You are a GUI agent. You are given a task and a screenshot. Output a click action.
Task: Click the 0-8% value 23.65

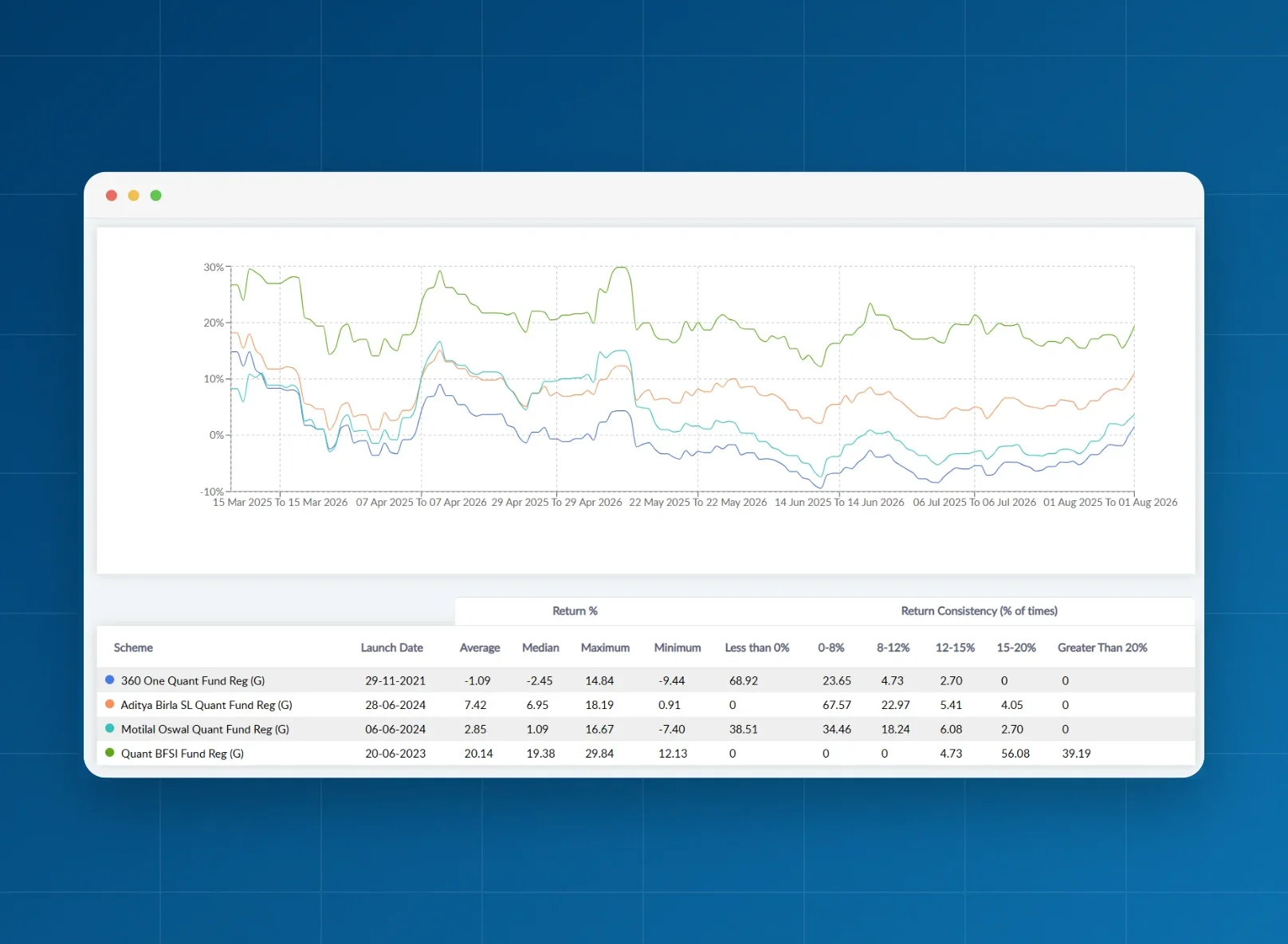click(x=837, y=680)
